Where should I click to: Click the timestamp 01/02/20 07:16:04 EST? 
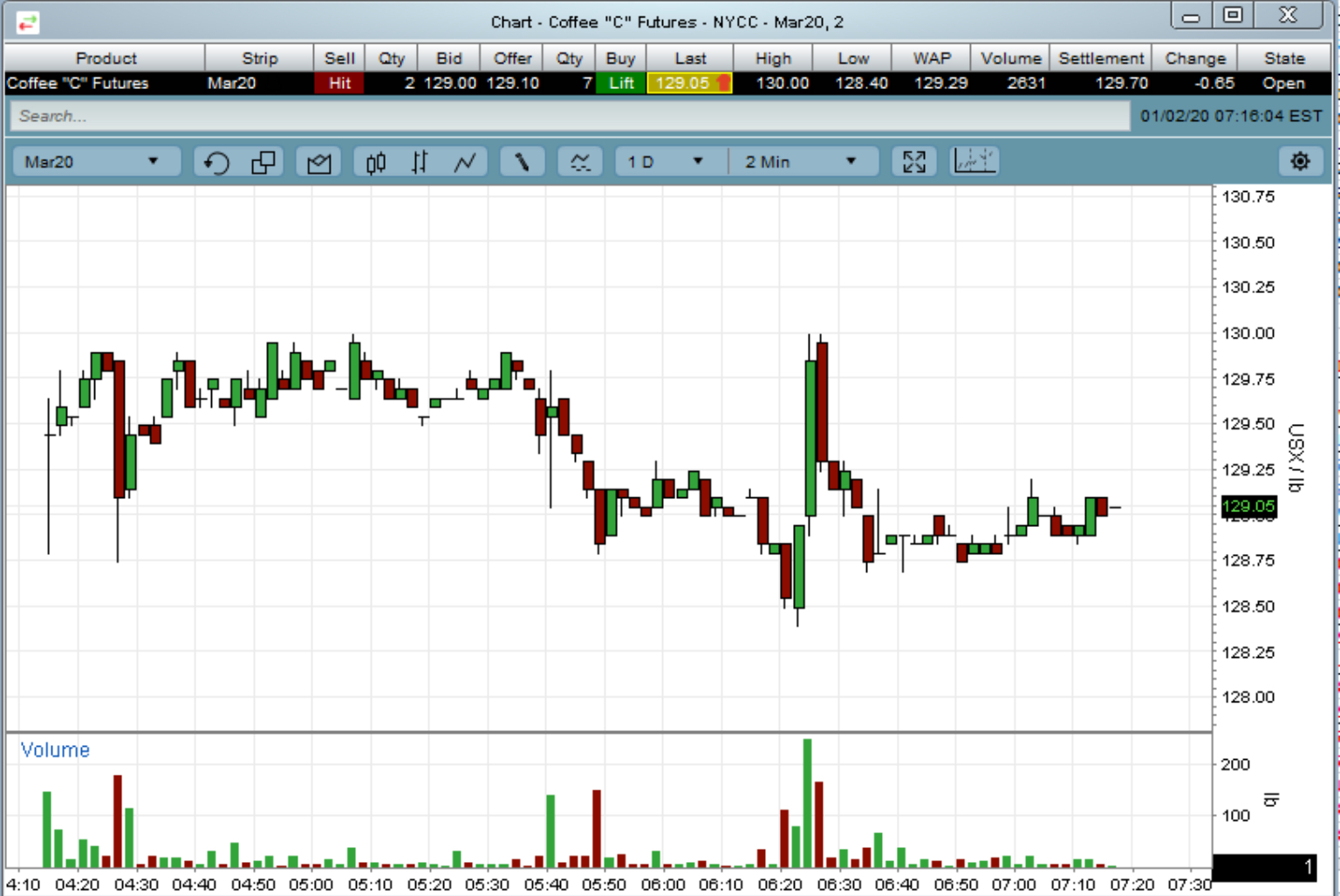click(1231, 116)
